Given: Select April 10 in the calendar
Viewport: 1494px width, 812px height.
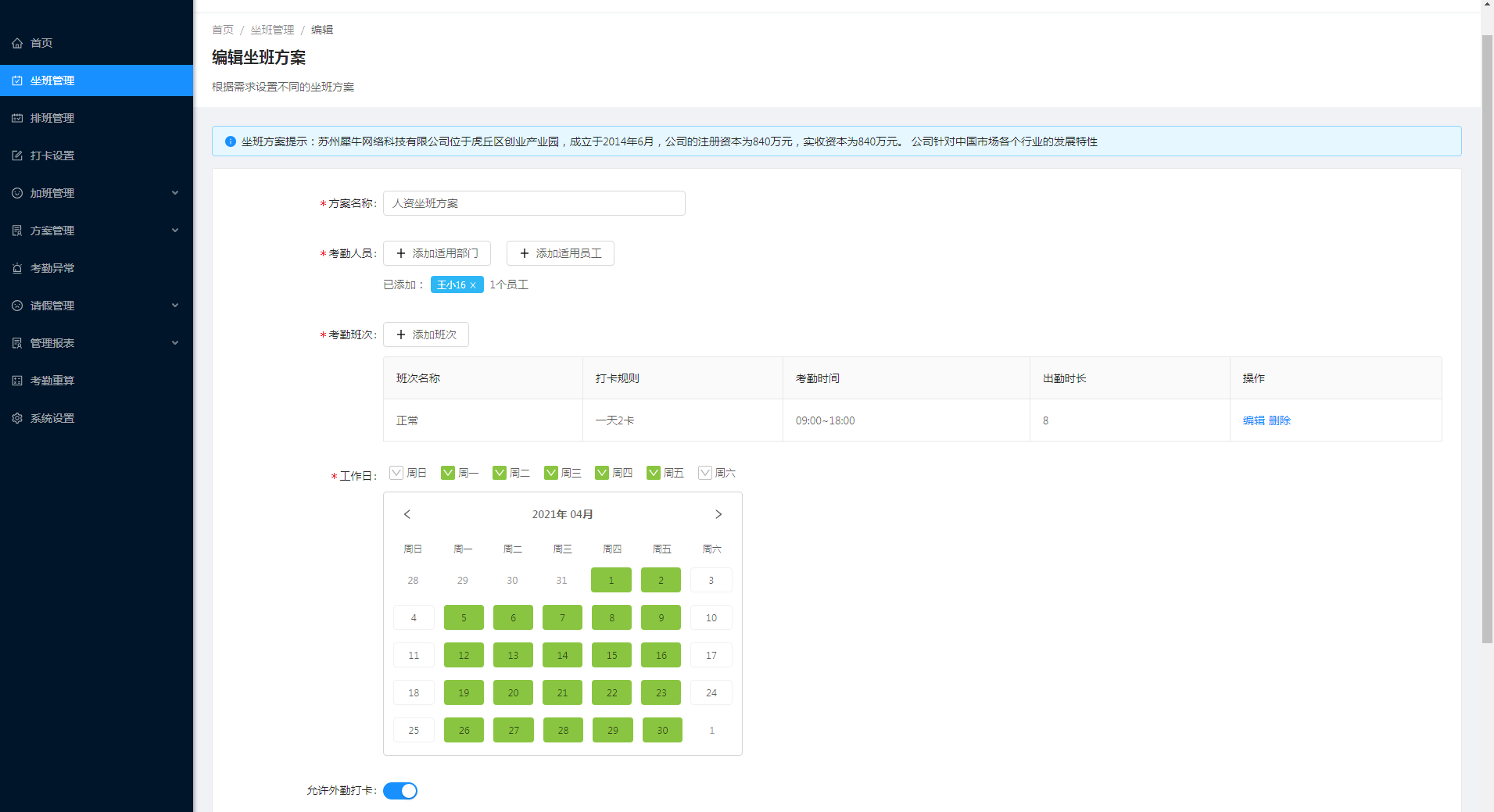Looking at the screenshot, I should [711, 617].
